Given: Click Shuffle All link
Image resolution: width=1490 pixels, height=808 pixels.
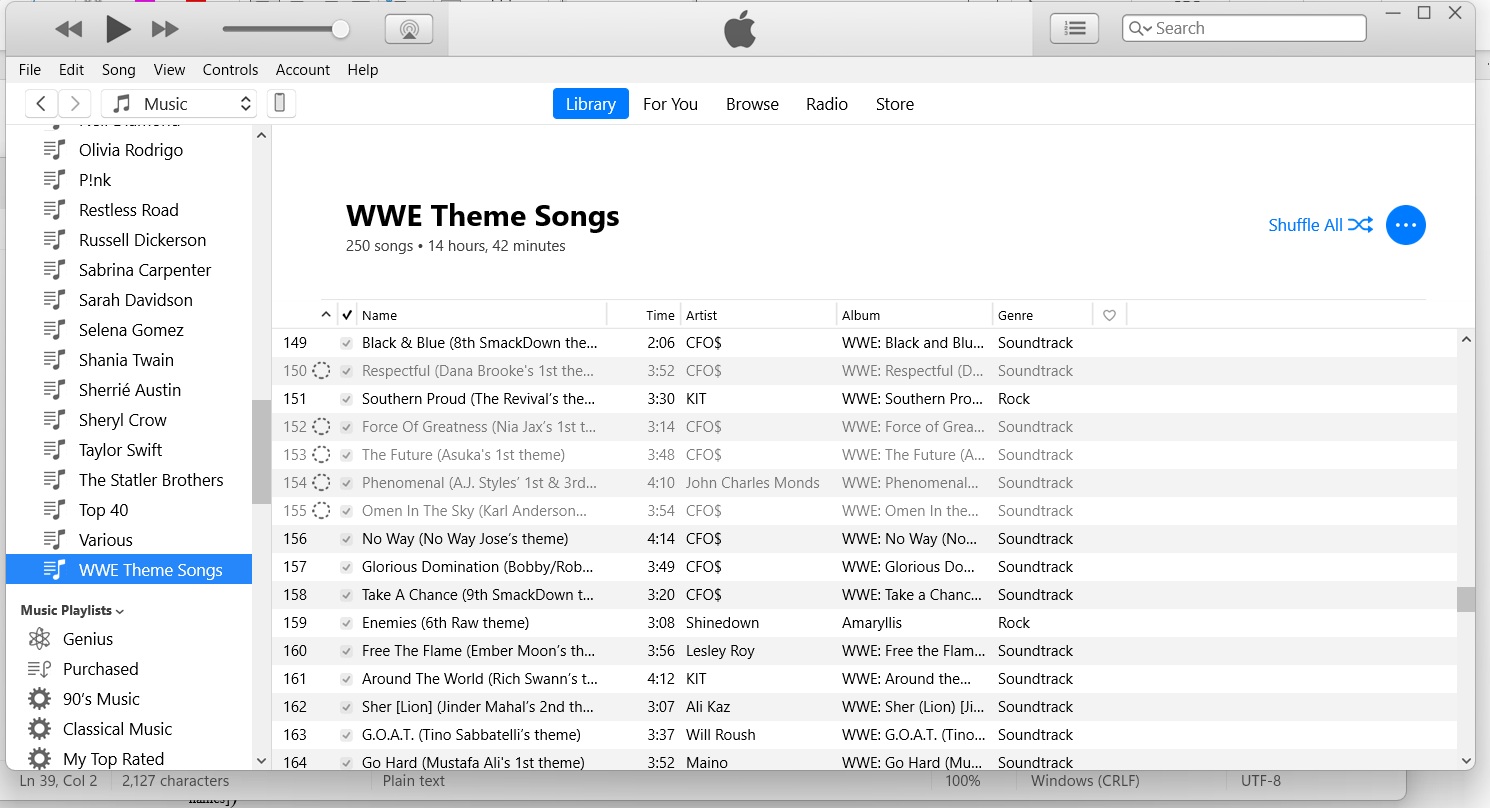Looking at the screenshot, I should tap(1320, 225).
